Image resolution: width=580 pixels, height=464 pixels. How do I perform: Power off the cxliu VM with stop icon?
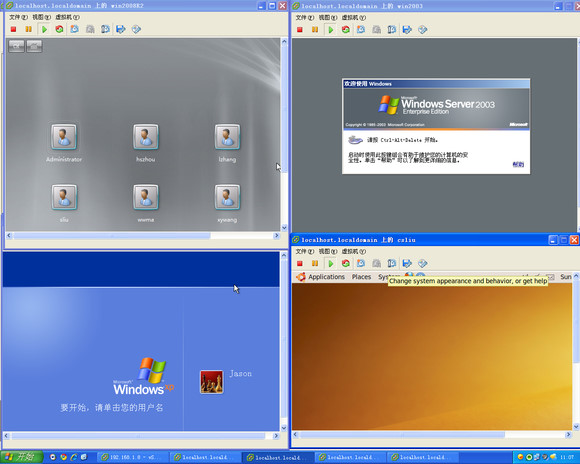pyautogui.click(x=300, y=263)
